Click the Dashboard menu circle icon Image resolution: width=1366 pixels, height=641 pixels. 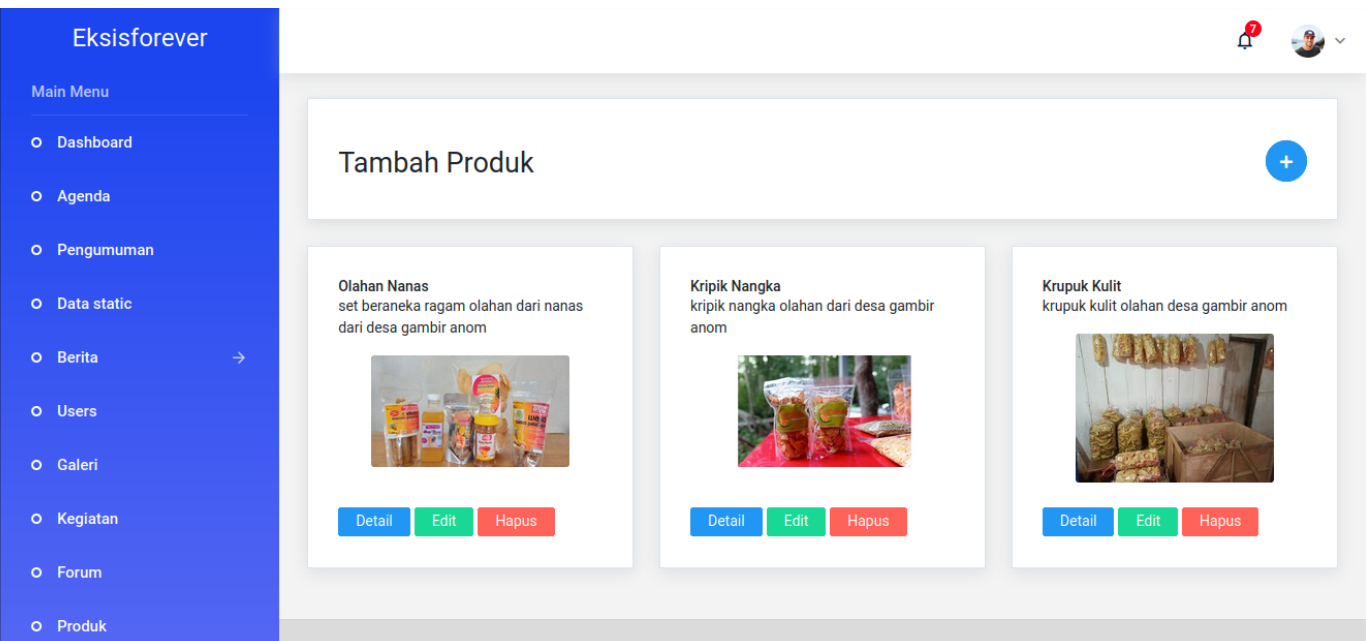click(x=37, y=143)
